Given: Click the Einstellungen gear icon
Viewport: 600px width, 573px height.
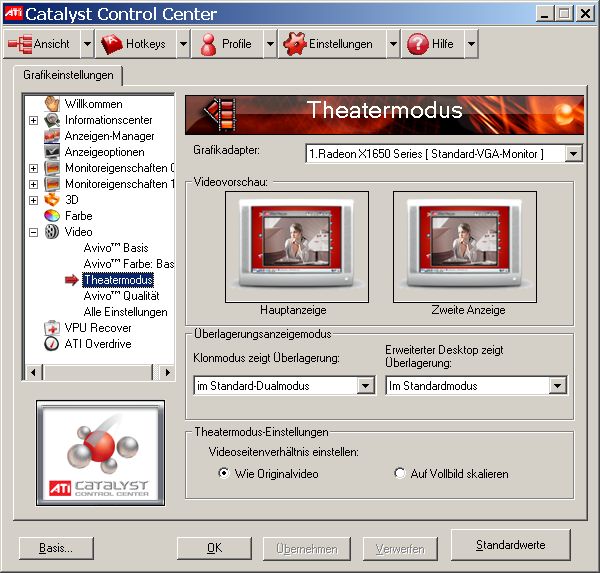Looking at the screenshot, I should pos(295,44).
